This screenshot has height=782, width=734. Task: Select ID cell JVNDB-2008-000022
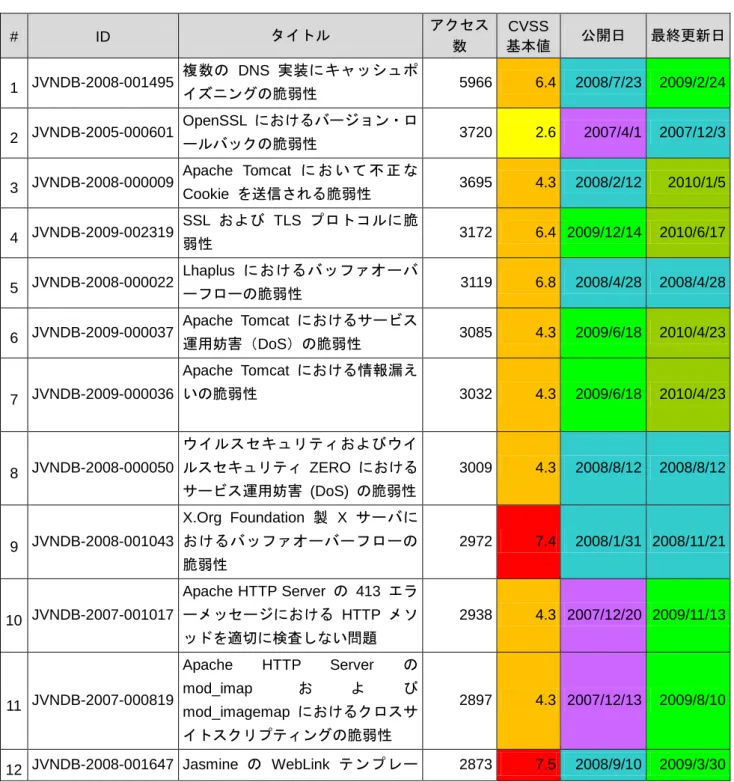[x=103, y=282]
